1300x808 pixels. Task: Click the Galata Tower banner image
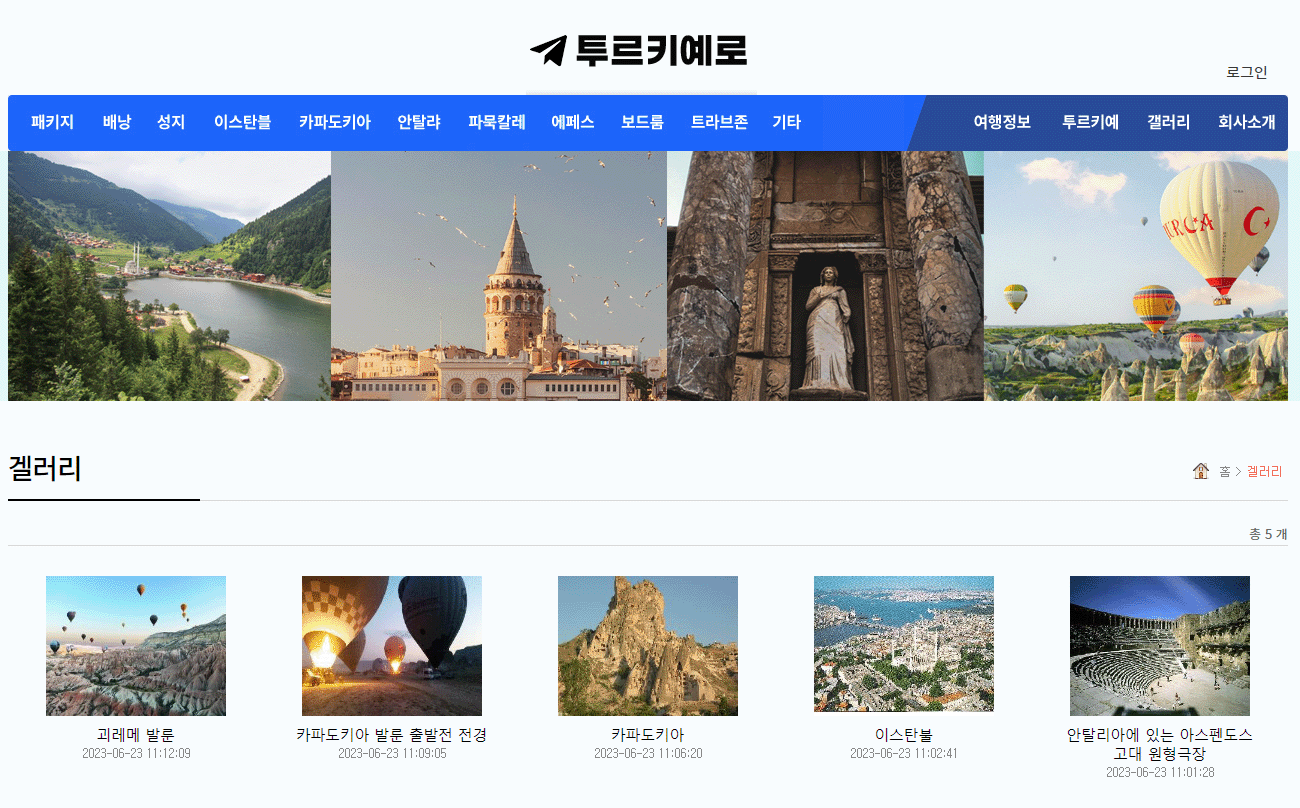499,276
